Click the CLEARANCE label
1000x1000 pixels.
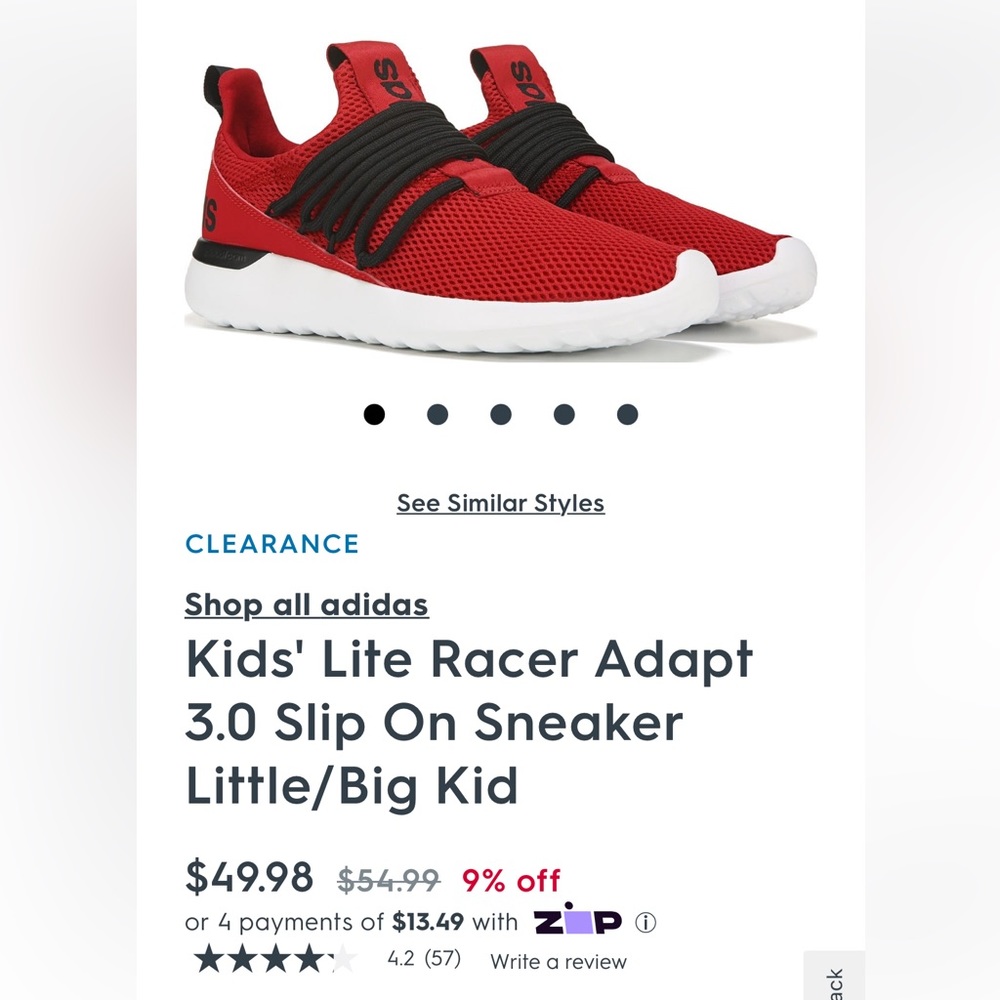271,545
